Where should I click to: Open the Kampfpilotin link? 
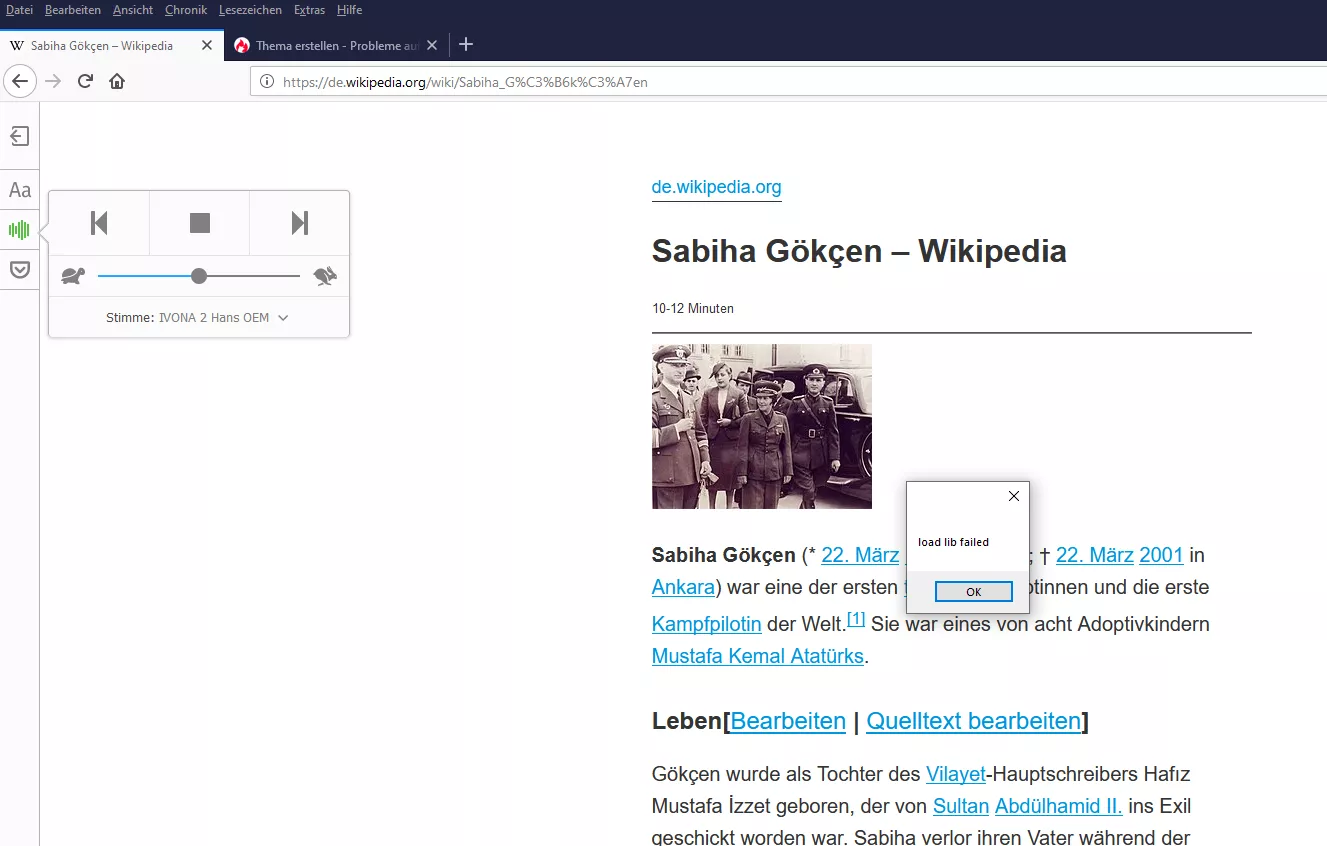[x=706, y=624]
